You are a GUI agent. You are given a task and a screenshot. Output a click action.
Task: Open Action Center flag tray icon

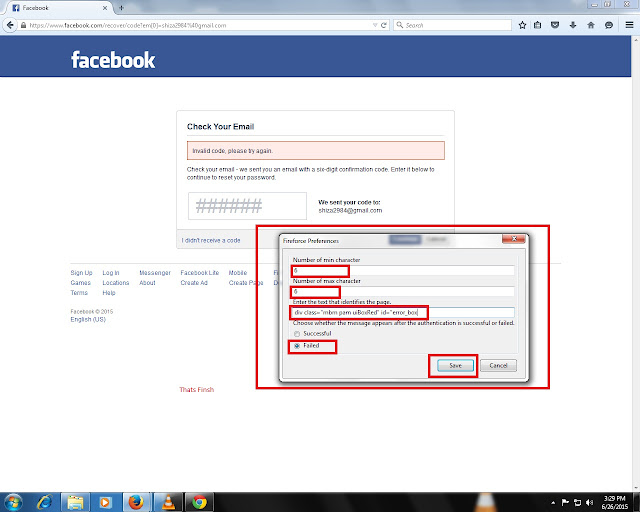(x=565, y=503)
